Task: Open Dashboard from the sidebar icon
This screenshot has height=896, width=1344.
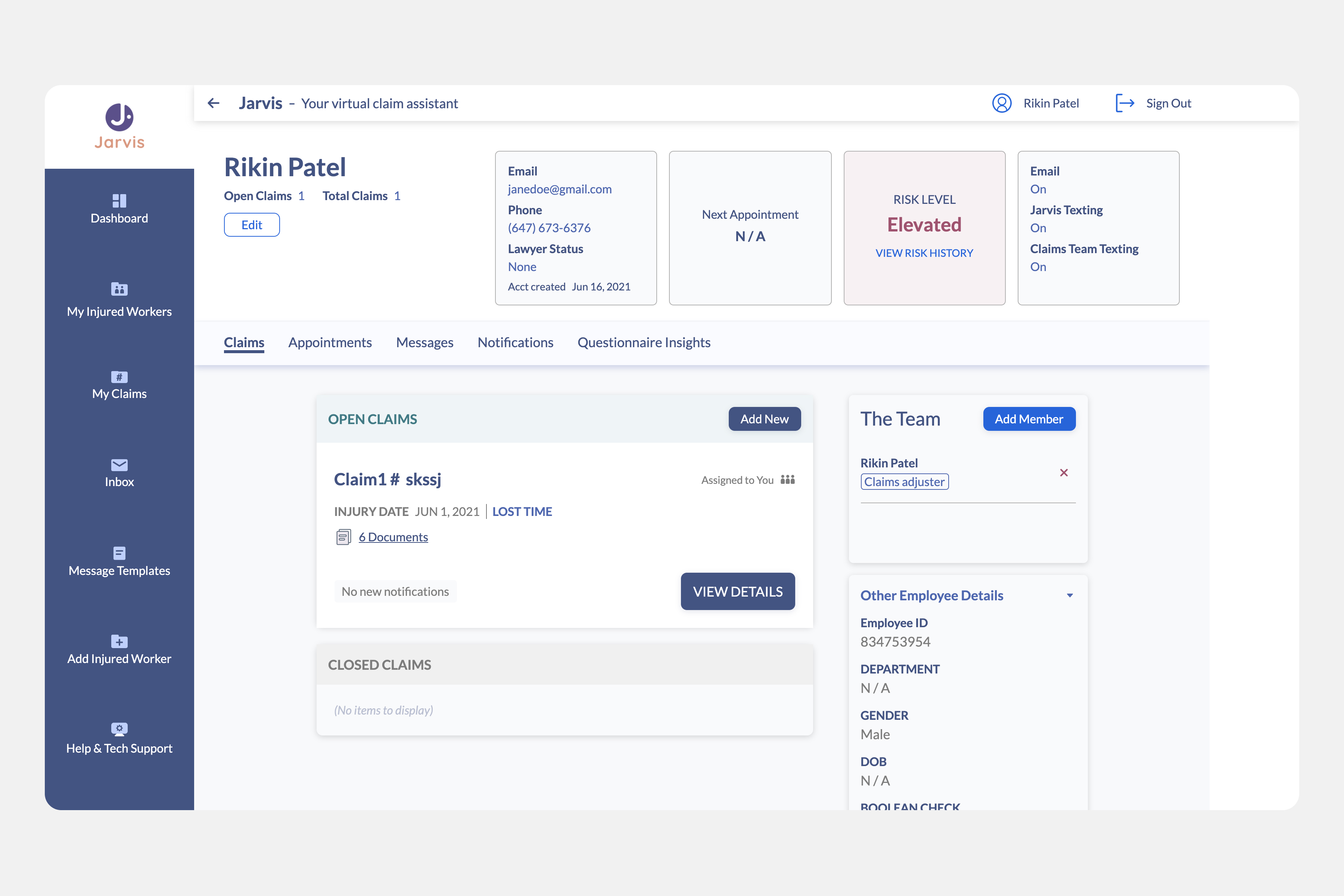Action: pos(119,200)
